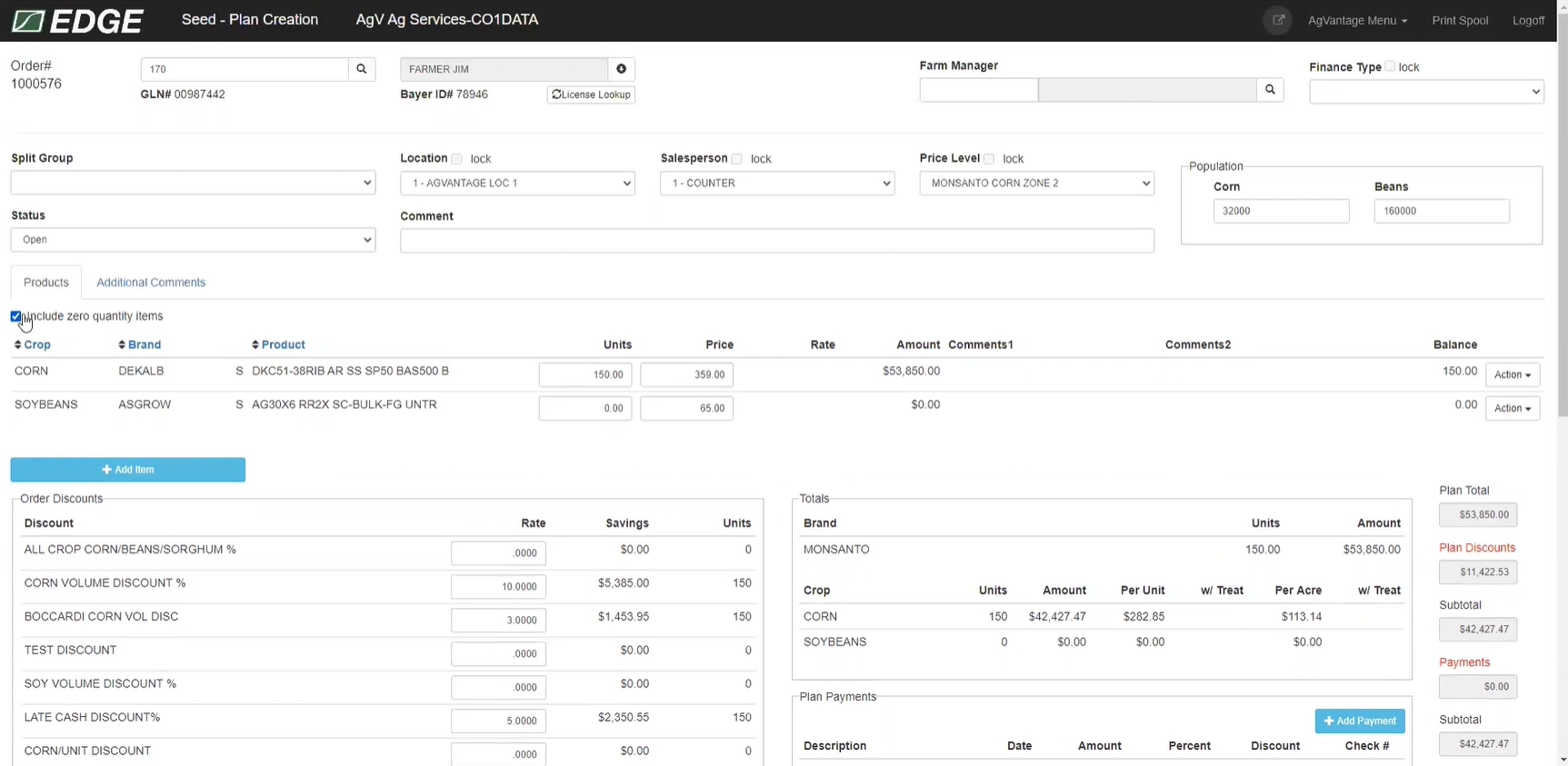1568x766 pixels.
Task: Click CORN VOLUME DISCOUNT % rate field
Action: click(498, 586)
